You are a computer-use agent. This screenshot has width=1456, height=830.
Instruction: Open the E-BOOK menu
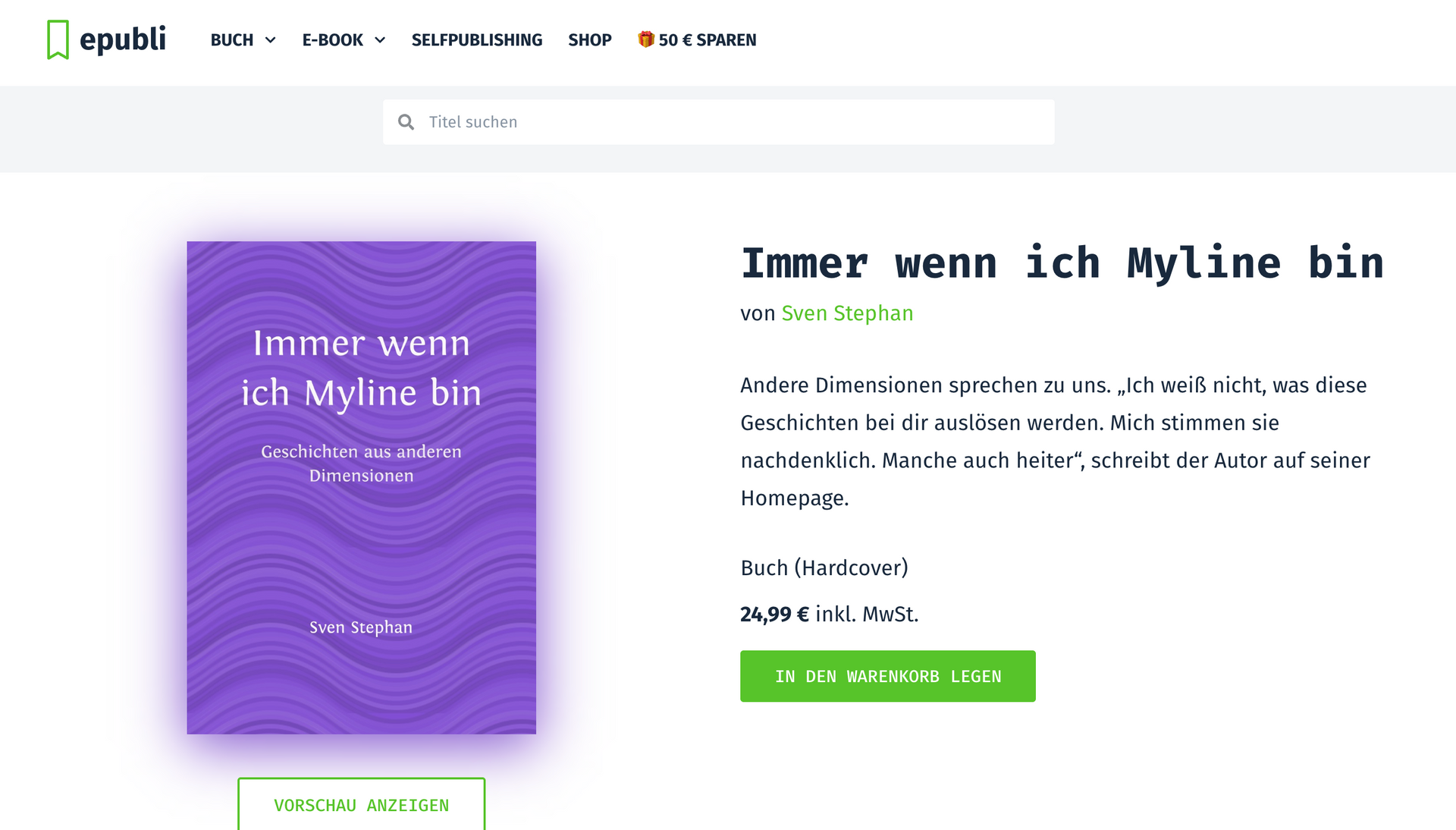click(x=333, y=40)
